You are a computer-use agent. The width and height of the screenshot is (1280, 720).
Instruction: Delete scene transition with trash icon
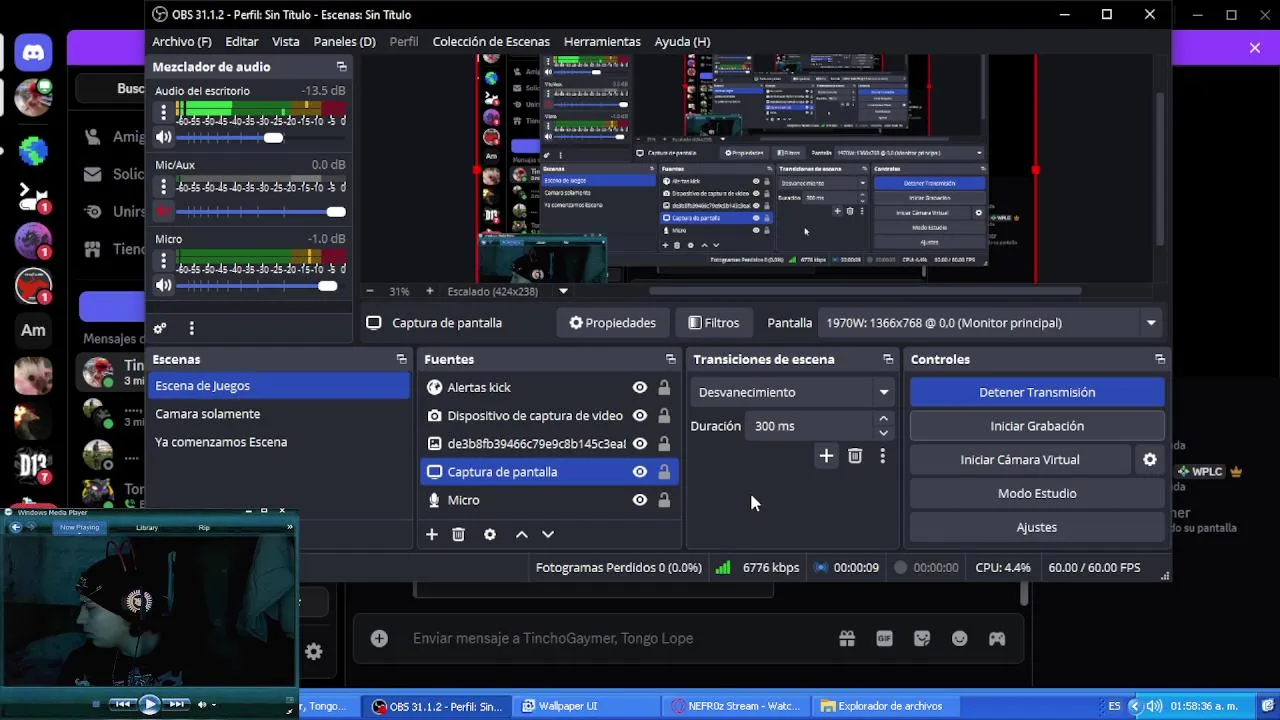(x=855, y=456)
